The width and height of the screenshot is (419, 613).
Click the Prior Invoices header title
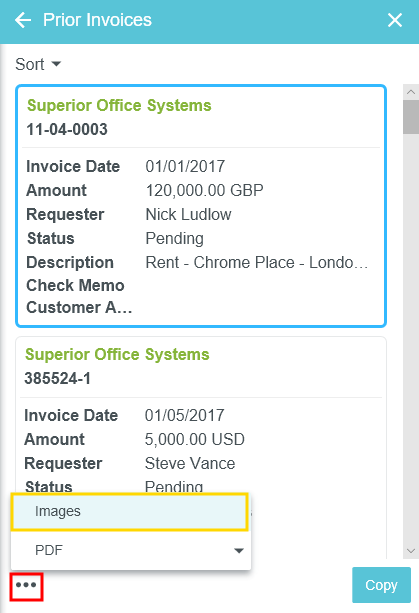pyautogui.click(x=97, y=20)
